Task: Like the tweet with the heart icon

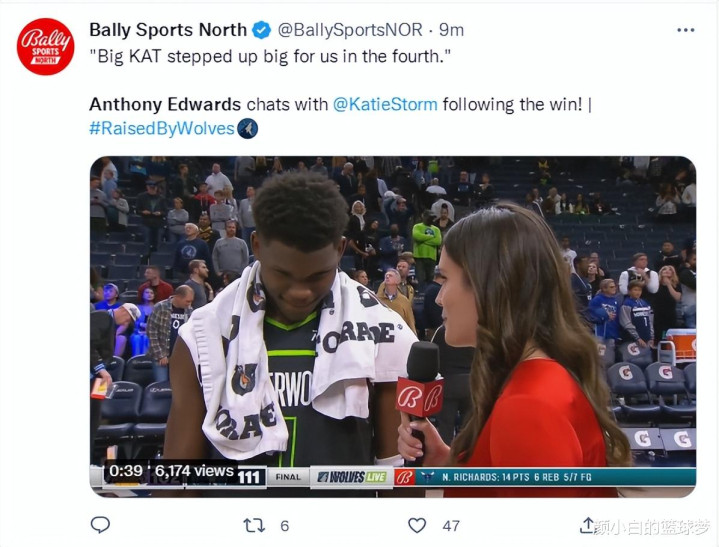Action: click(x=417, y=525)
